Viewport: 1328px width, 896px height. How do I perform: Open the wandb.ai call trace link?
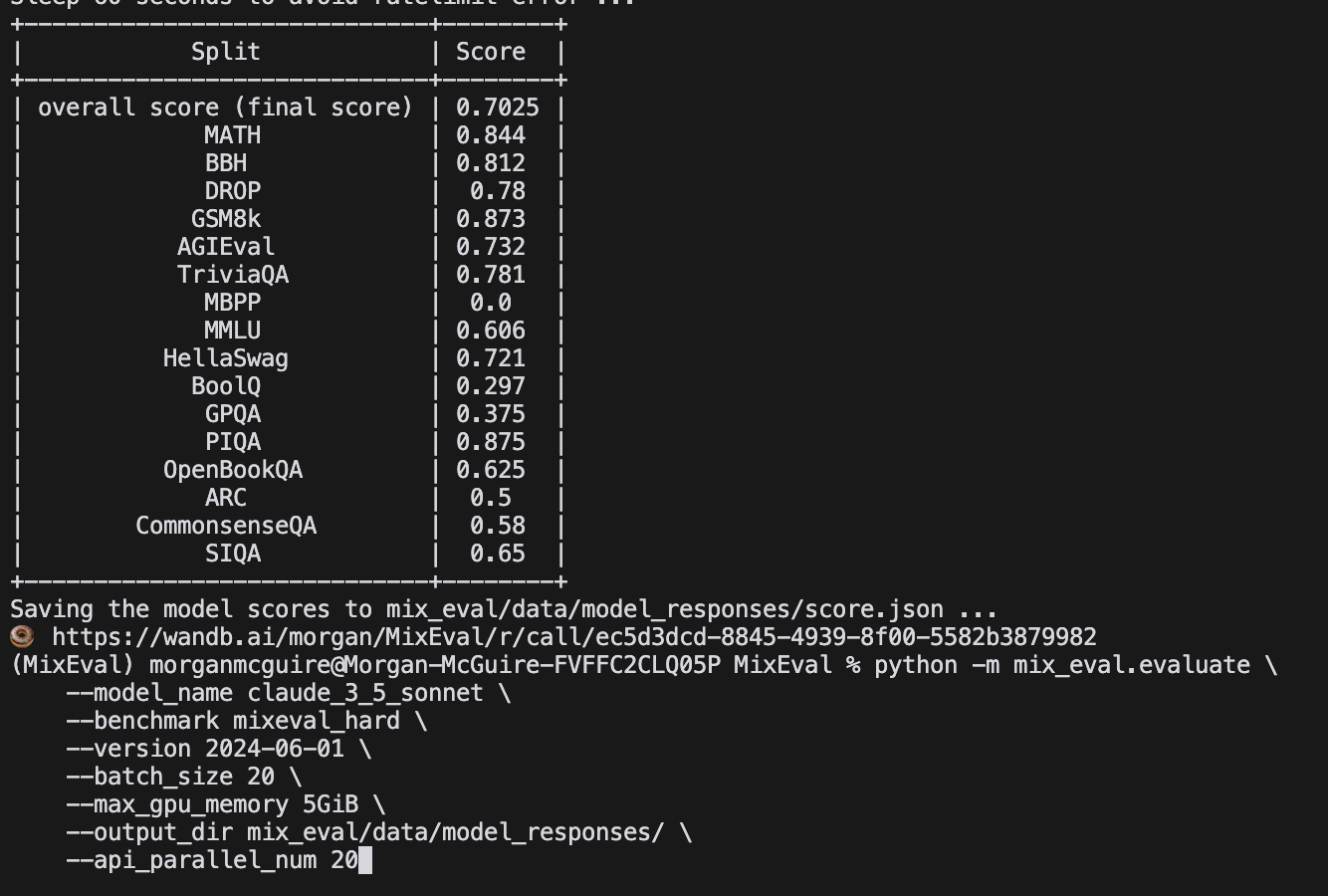[x=573, y=637]
